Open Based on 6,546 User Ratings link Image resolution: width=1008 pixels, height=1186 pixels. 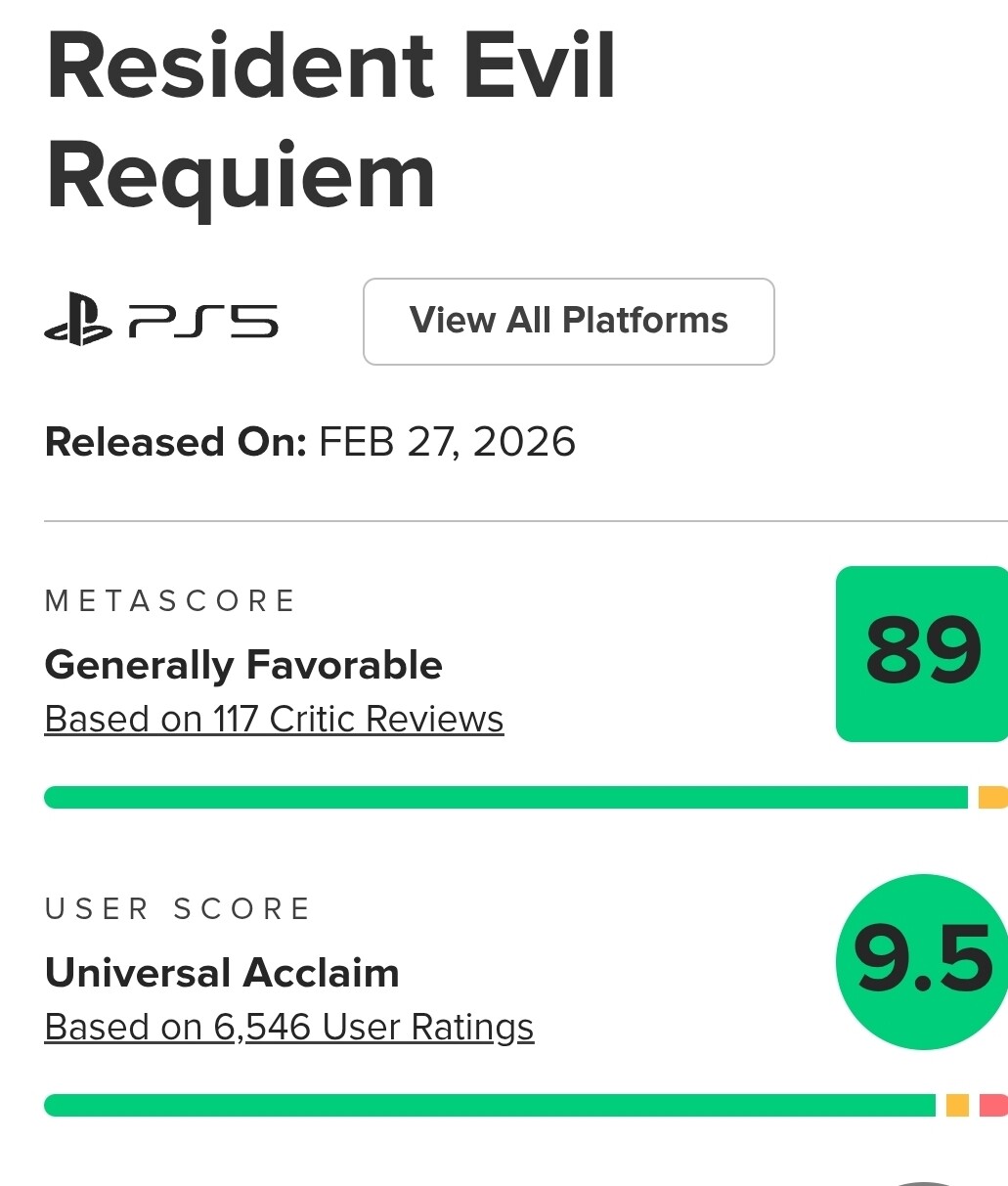tap(289, 1028)
